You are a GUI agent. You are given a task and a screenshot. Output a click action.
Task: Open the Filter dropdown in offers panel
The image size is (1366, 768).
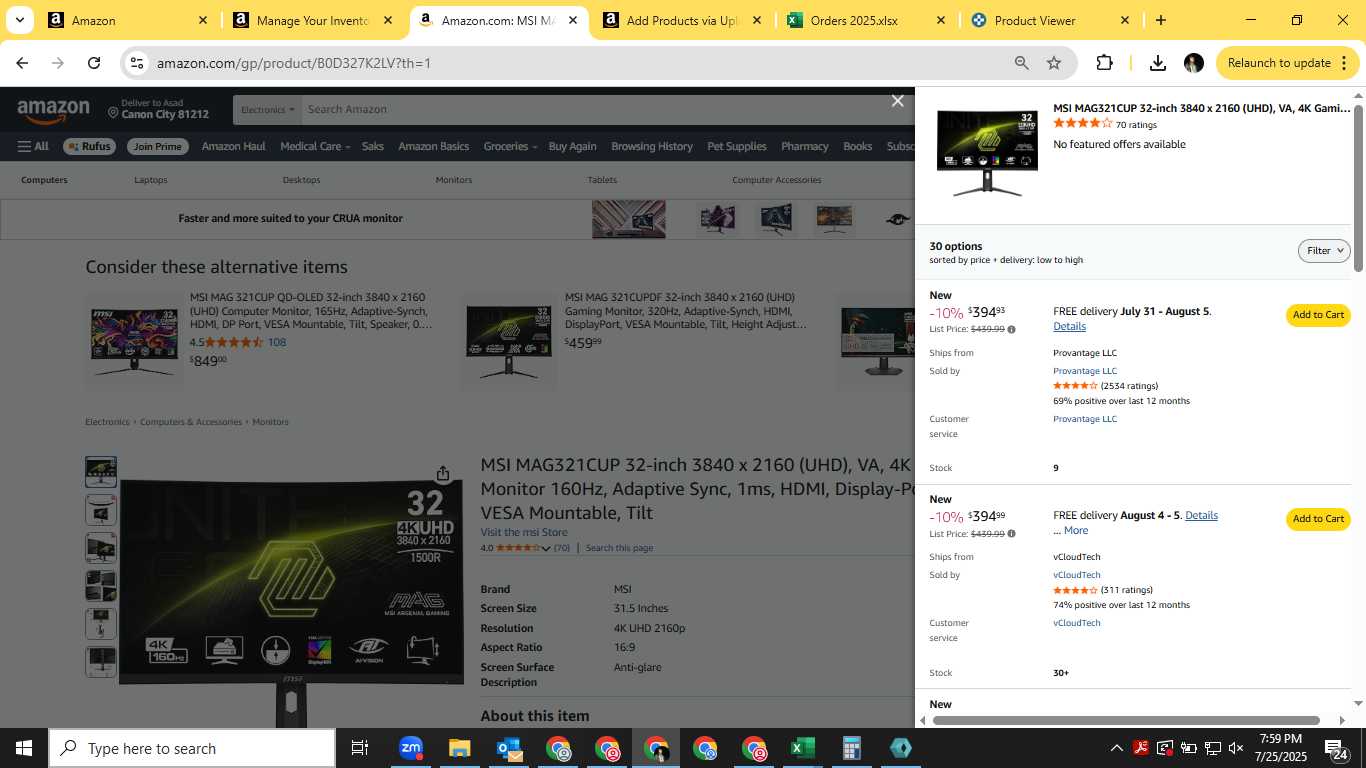point(1324,251)
